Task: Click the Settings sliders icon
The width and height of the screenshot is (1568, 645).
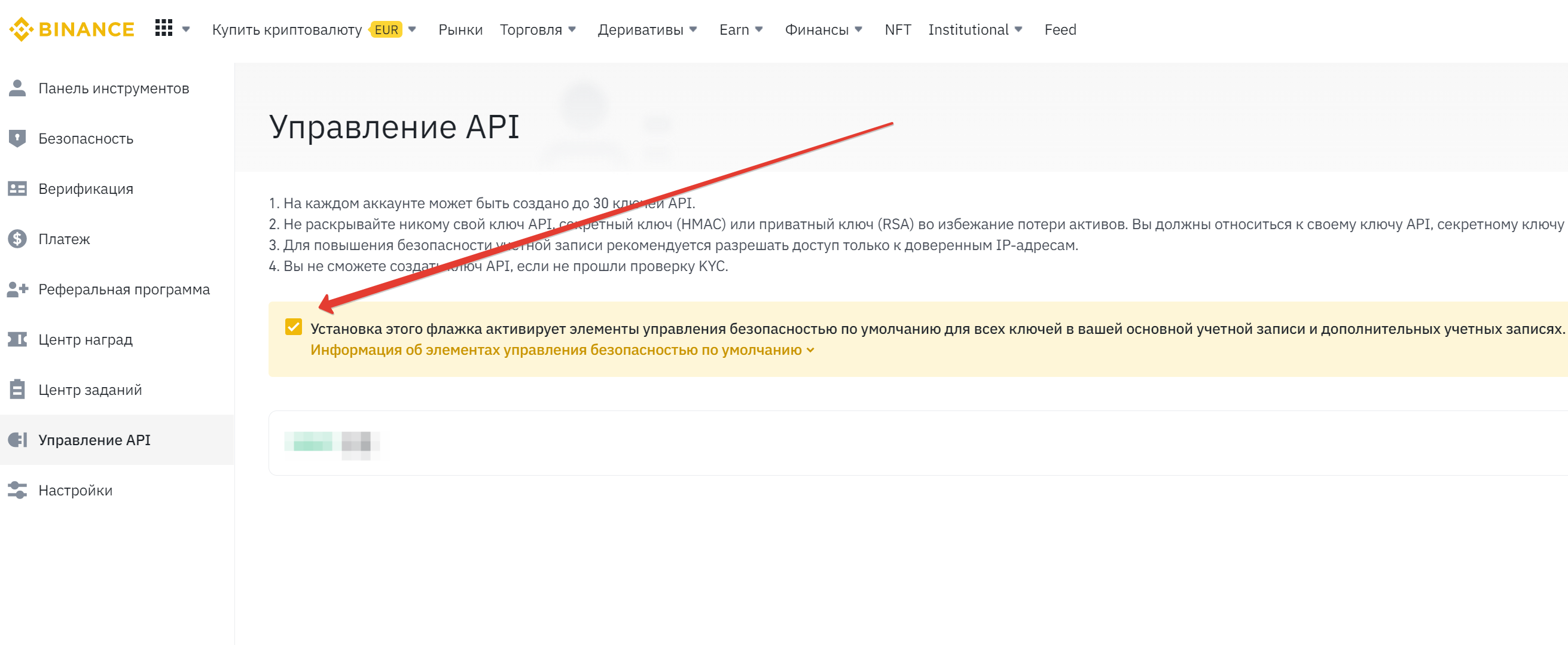Action: (x=17, y=490)
